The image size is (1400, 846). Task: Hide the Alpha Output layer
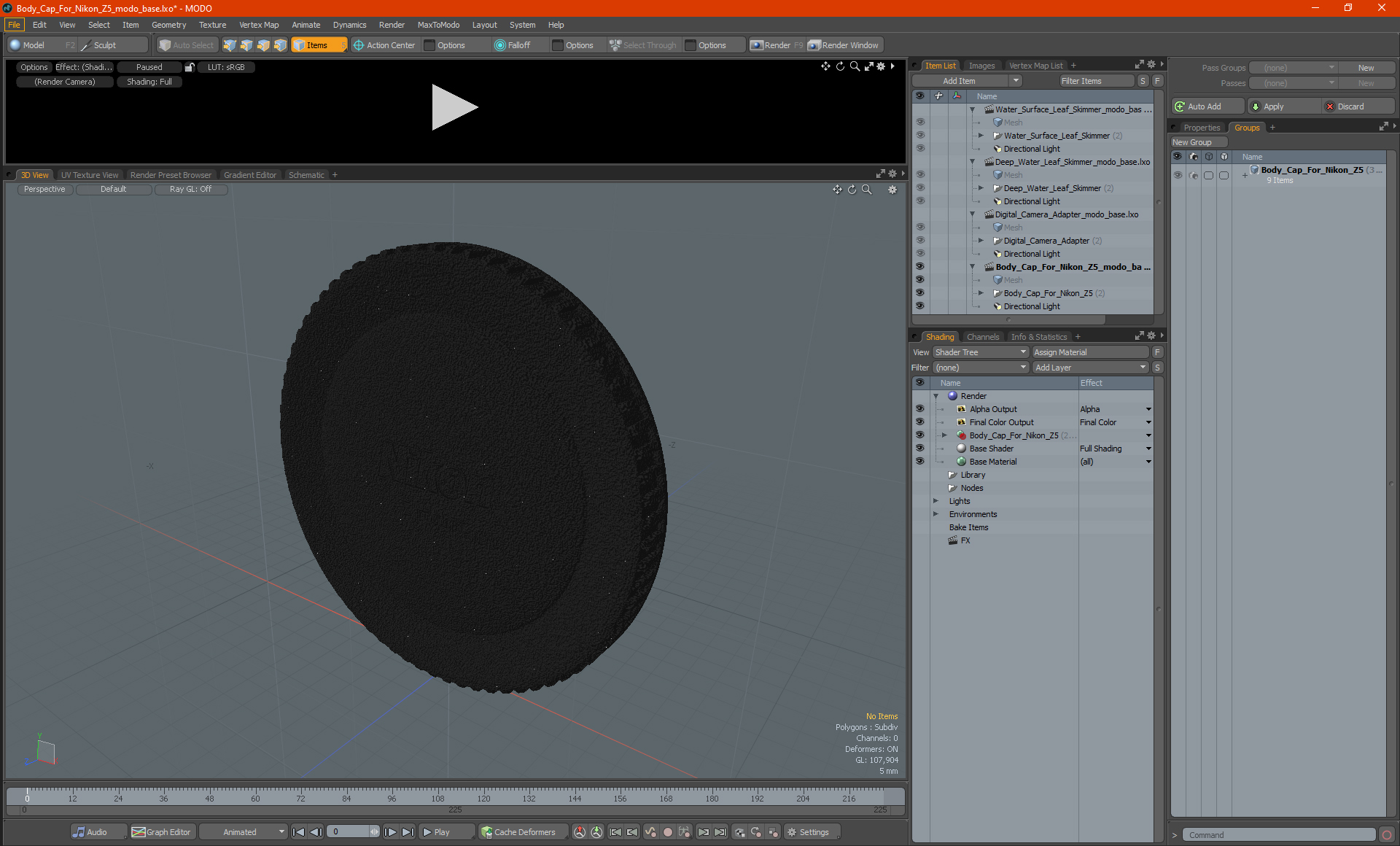[x=920, y=409]
